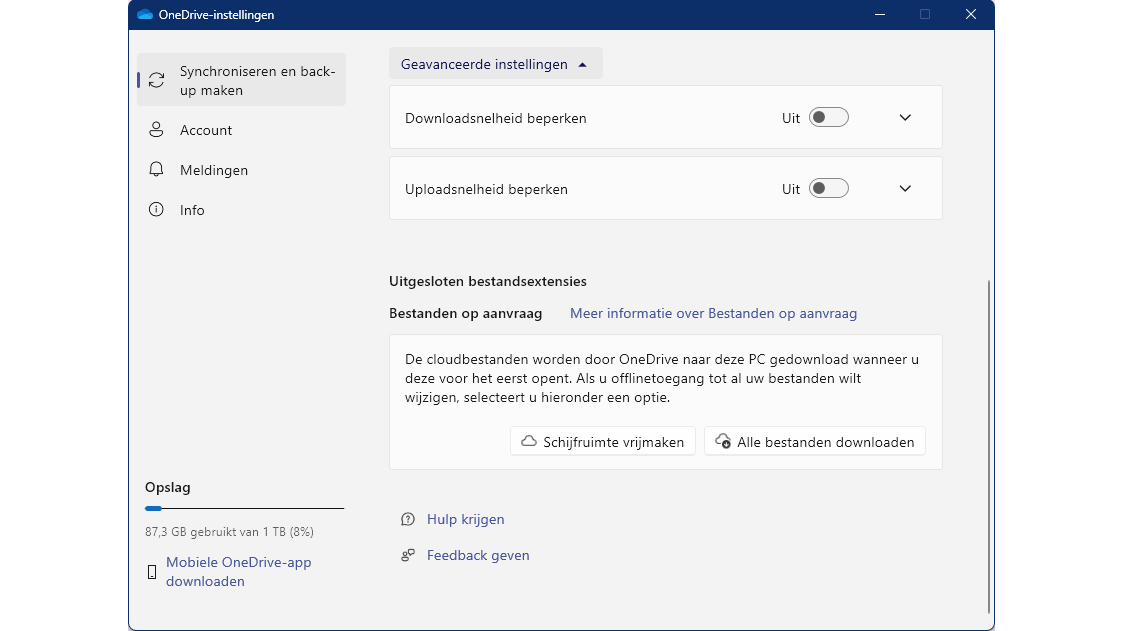Click the Opslag storage usage bar
1122x631 pixels.
244,509
